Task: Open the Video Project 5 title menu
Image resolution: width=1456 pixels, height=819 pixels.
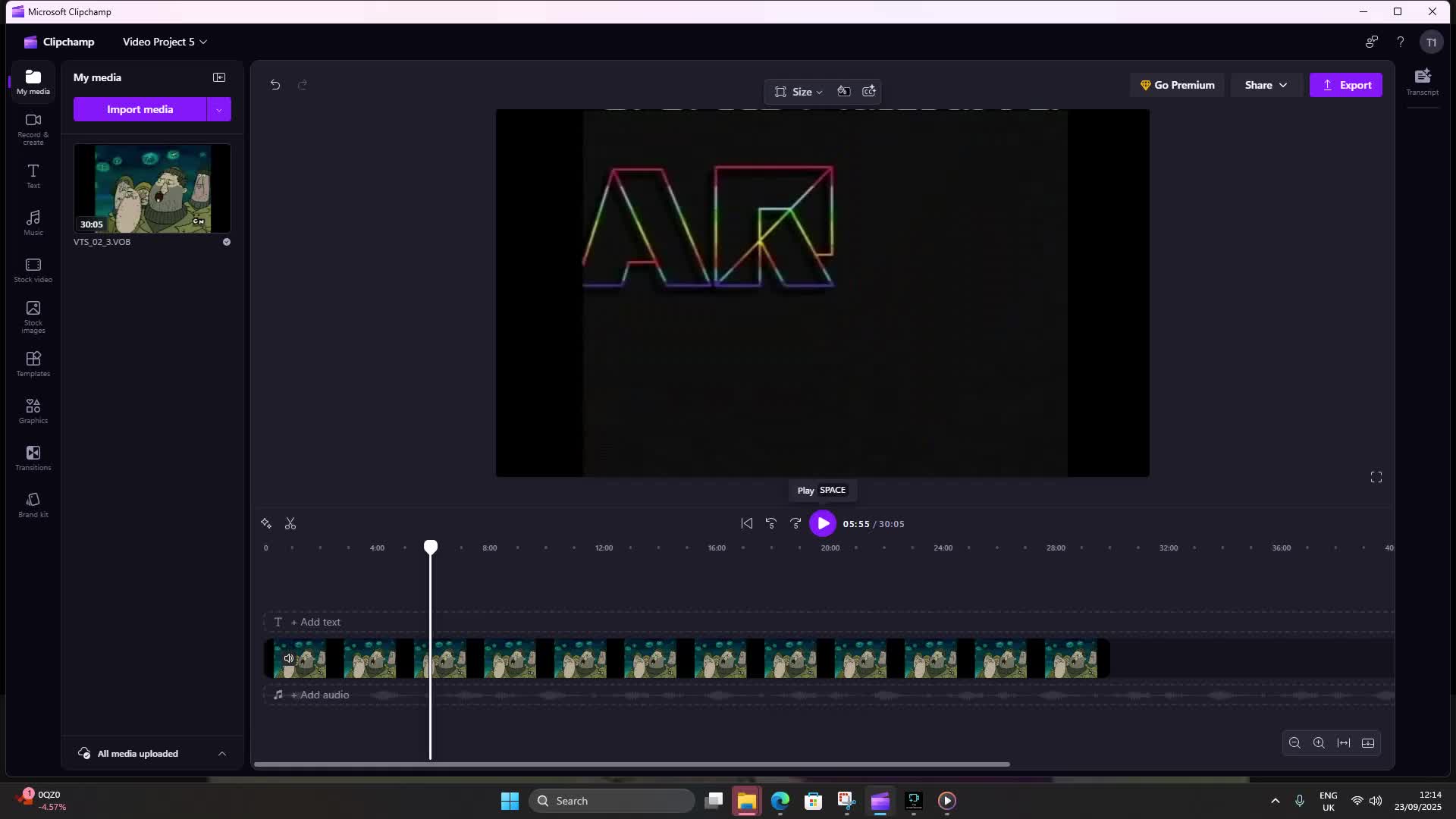Action: (x=165, y=42)
